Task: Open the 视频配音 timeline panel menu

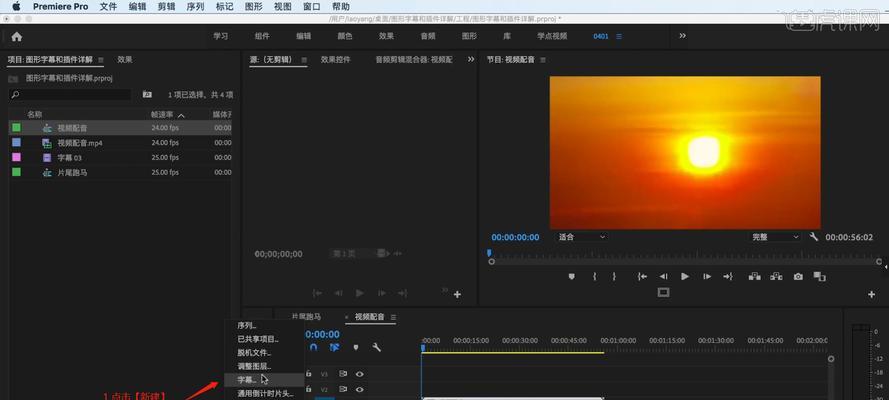Action: [x=393, y=317]
